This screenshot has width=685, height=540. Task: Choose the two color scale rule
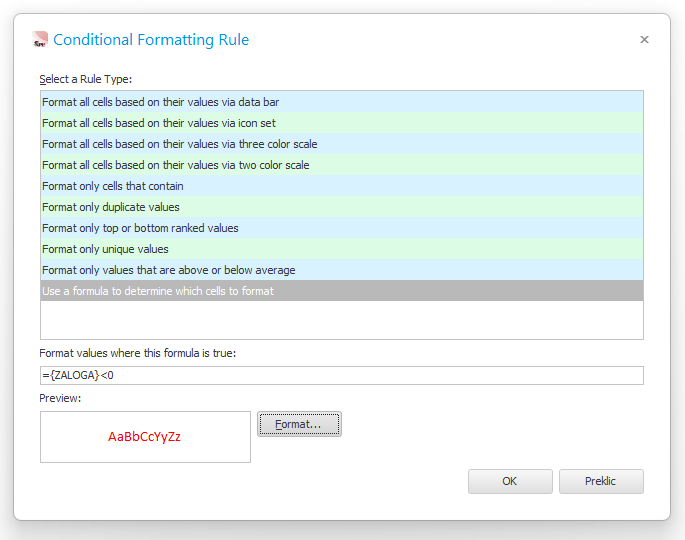coord(175,165)
